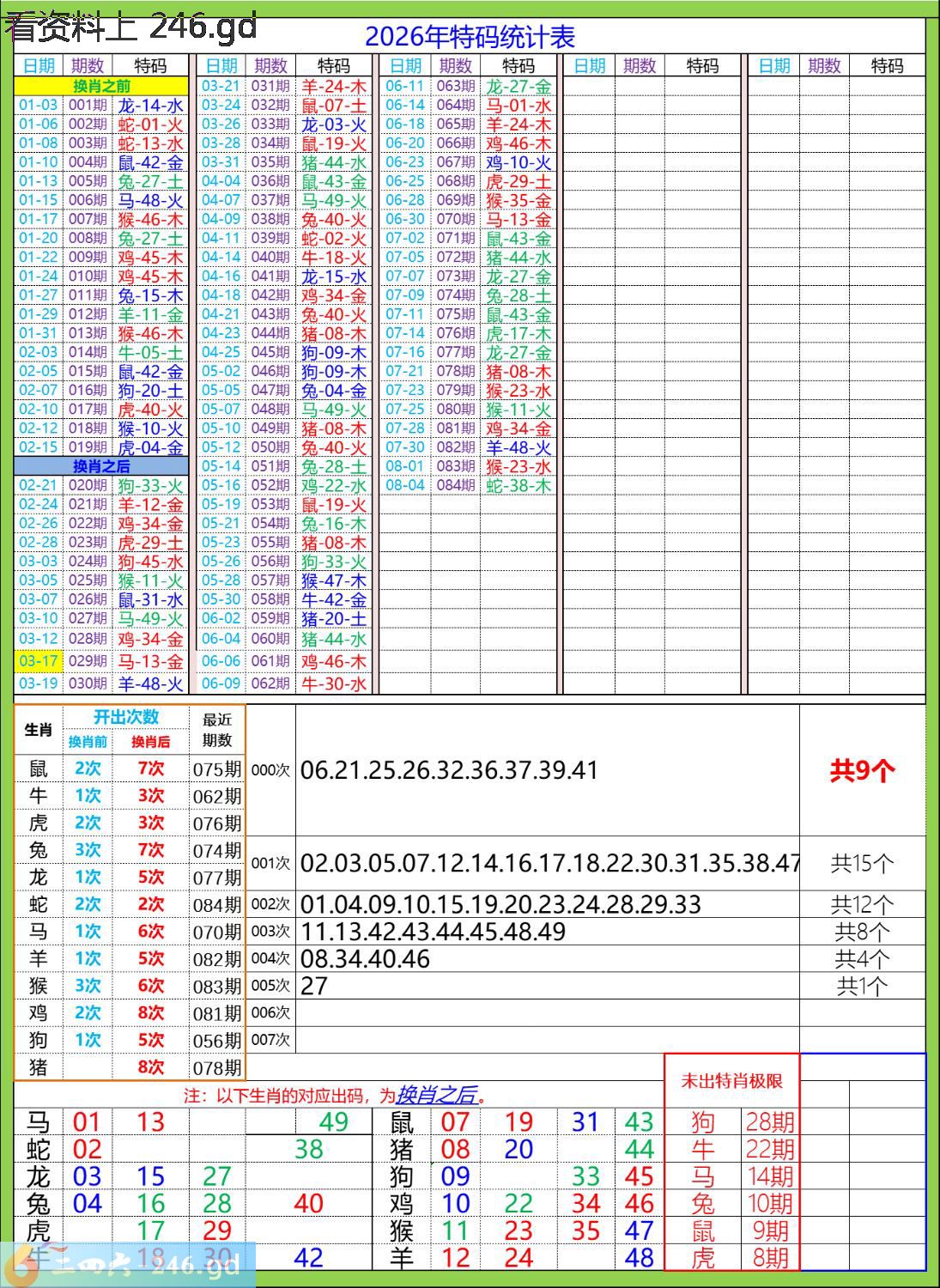Click green 38 in the 蛇 number row
This screenshot has height=1288, width=940.
(x=308, y=1149)
